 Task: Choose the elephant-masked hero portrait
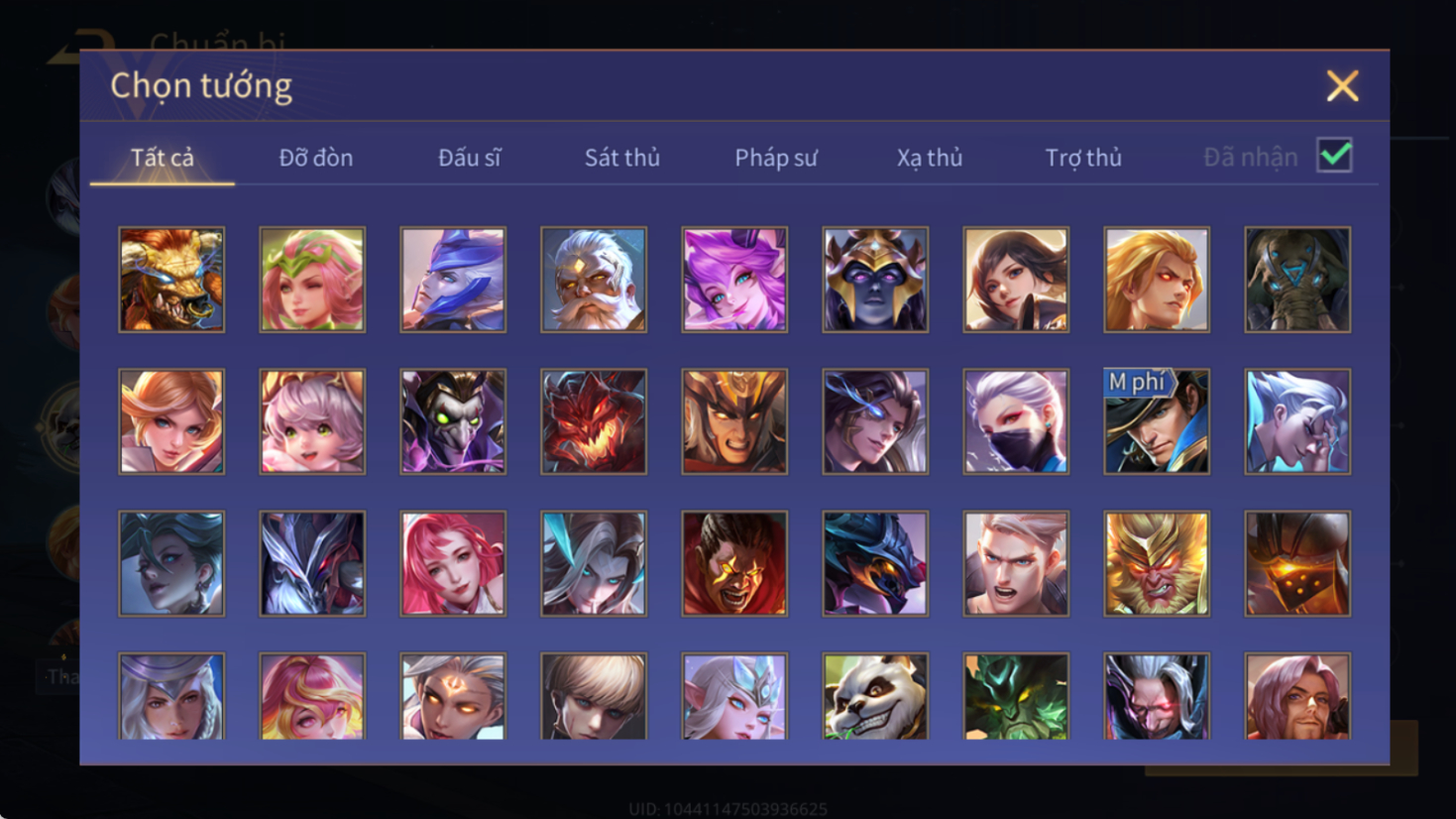pyautogui.click(x=1297, y=280)
